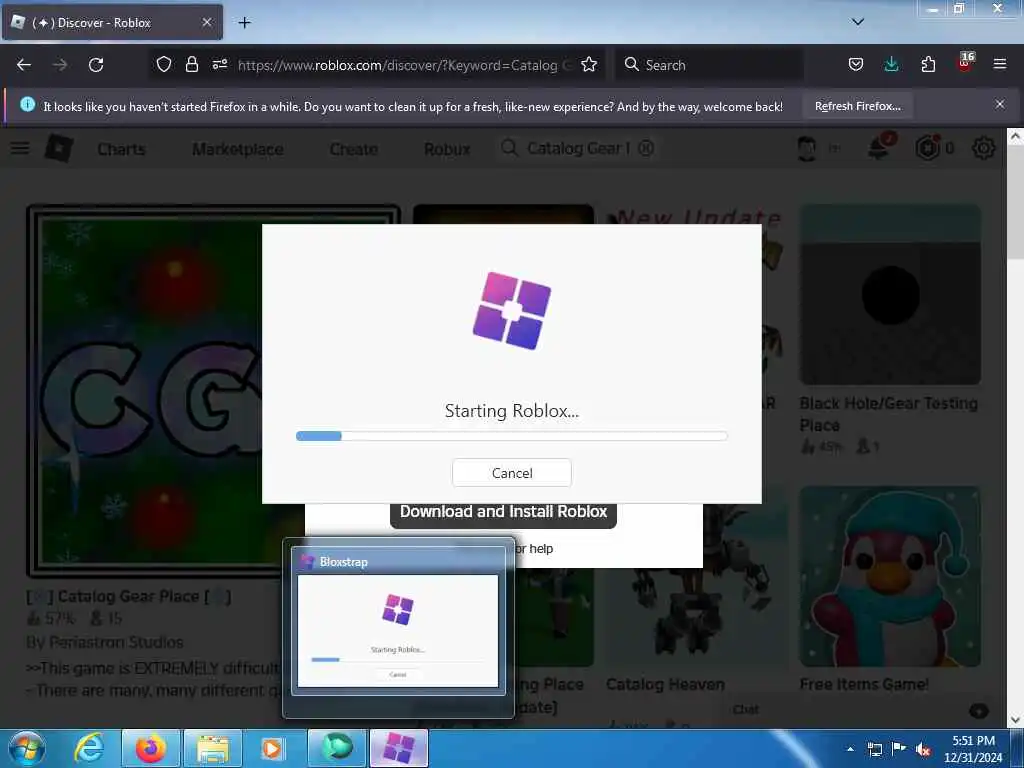The width and height of the screenshot is (1024, 768).
Task: Click the info icon in notification bar
Action: coord(27,104)
